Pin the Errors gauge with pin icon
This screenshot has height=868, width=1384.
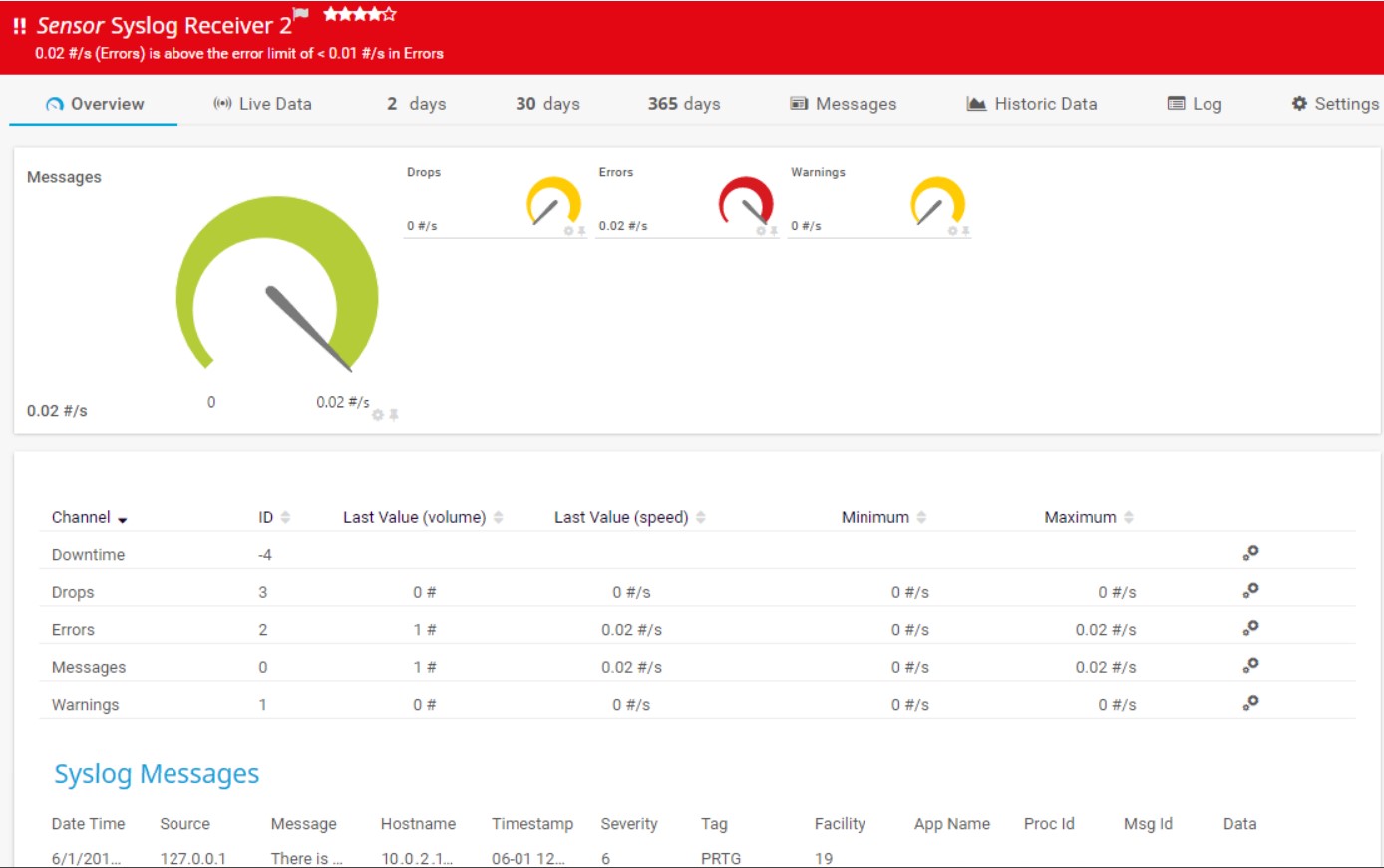pyautogui.click(x=773, y=231)
